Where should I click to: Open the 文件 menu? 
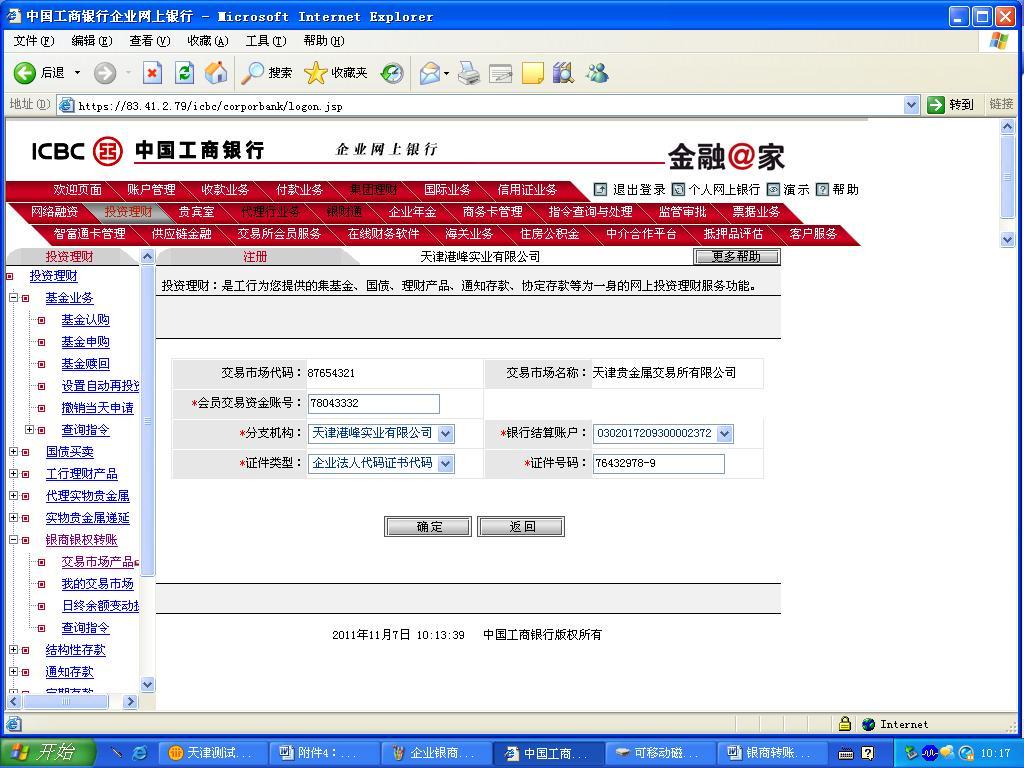(34, 40)
